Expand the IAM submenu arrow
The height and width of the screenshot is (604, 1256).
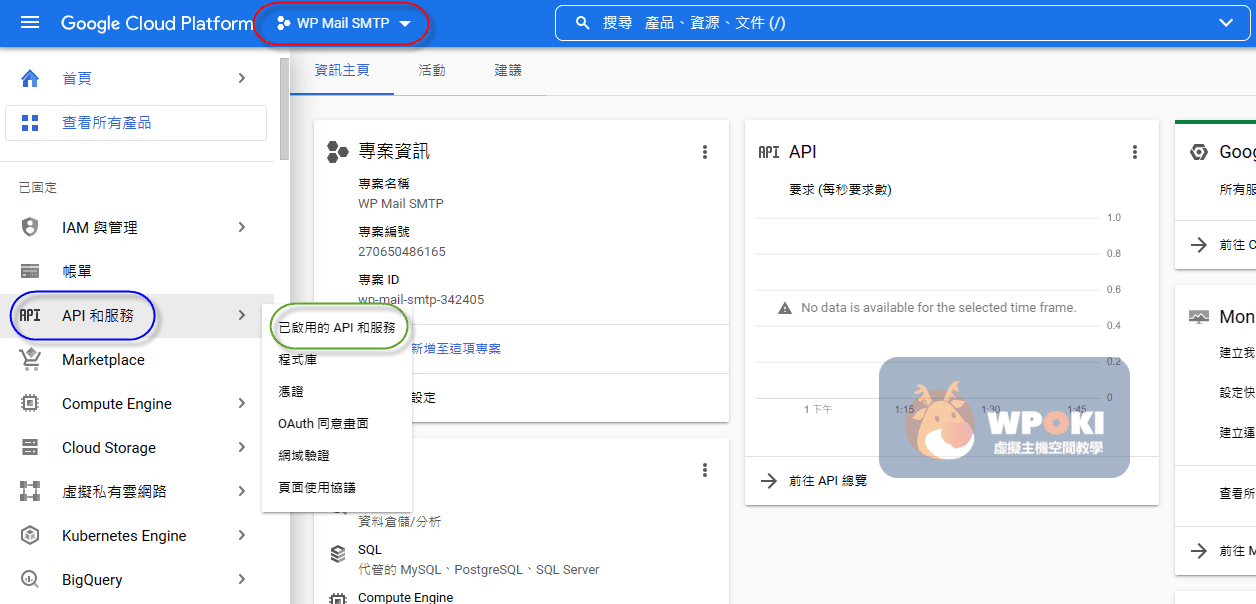[x=242, y=227]
